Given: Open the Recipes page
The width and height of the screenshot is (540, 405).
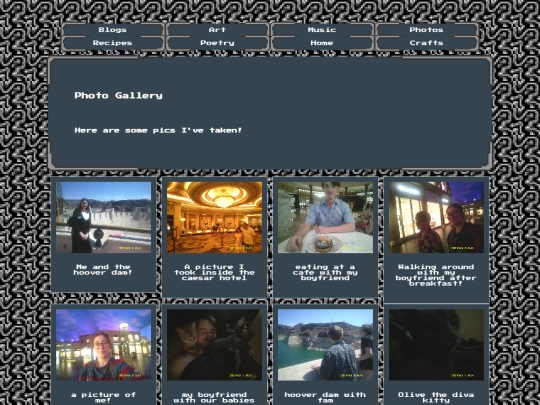Looking at the screenshot, I should tap(112, 43).
